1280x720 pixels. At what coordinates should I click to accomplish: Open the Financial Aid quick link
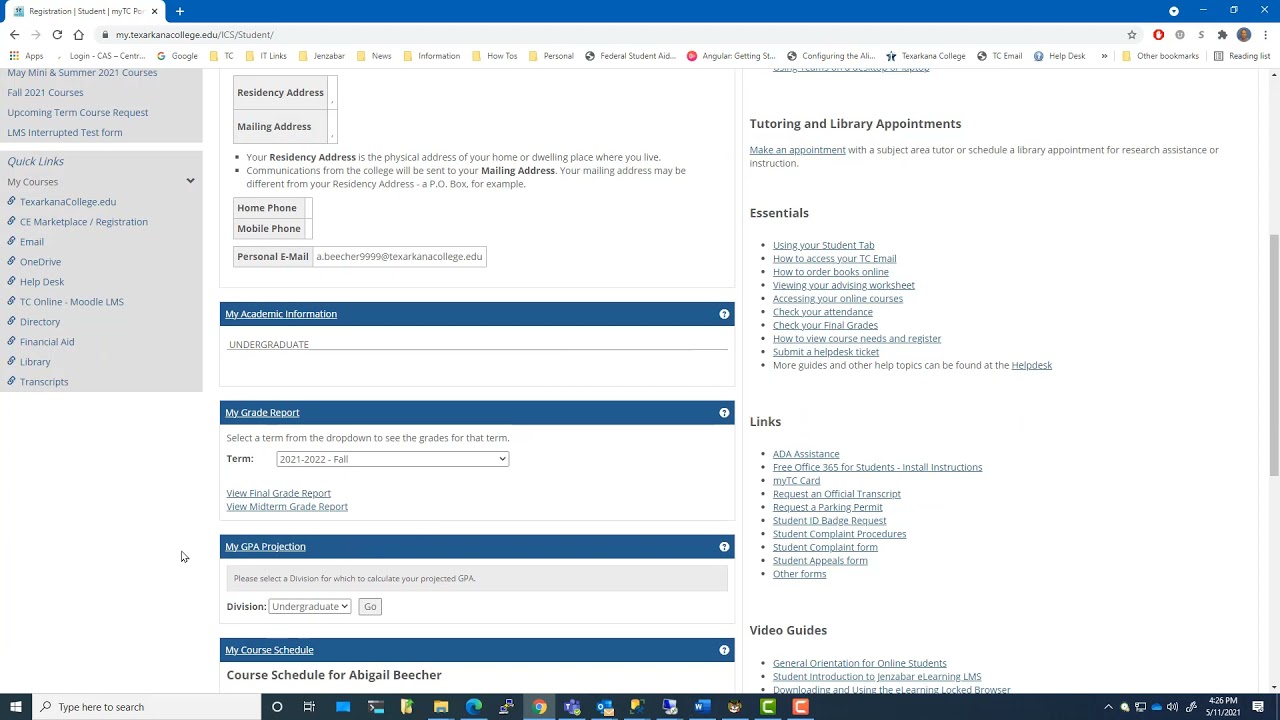point(47,342)
